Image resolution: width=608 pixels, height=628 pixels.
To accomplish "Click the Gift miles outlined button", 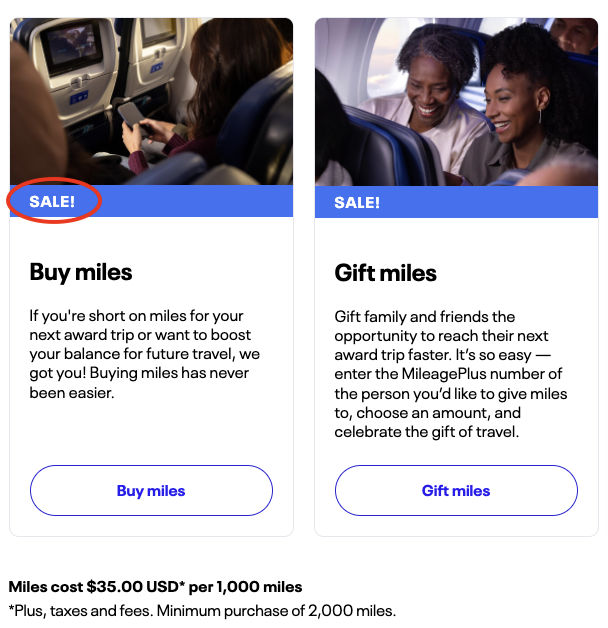I will pos(456,490).
